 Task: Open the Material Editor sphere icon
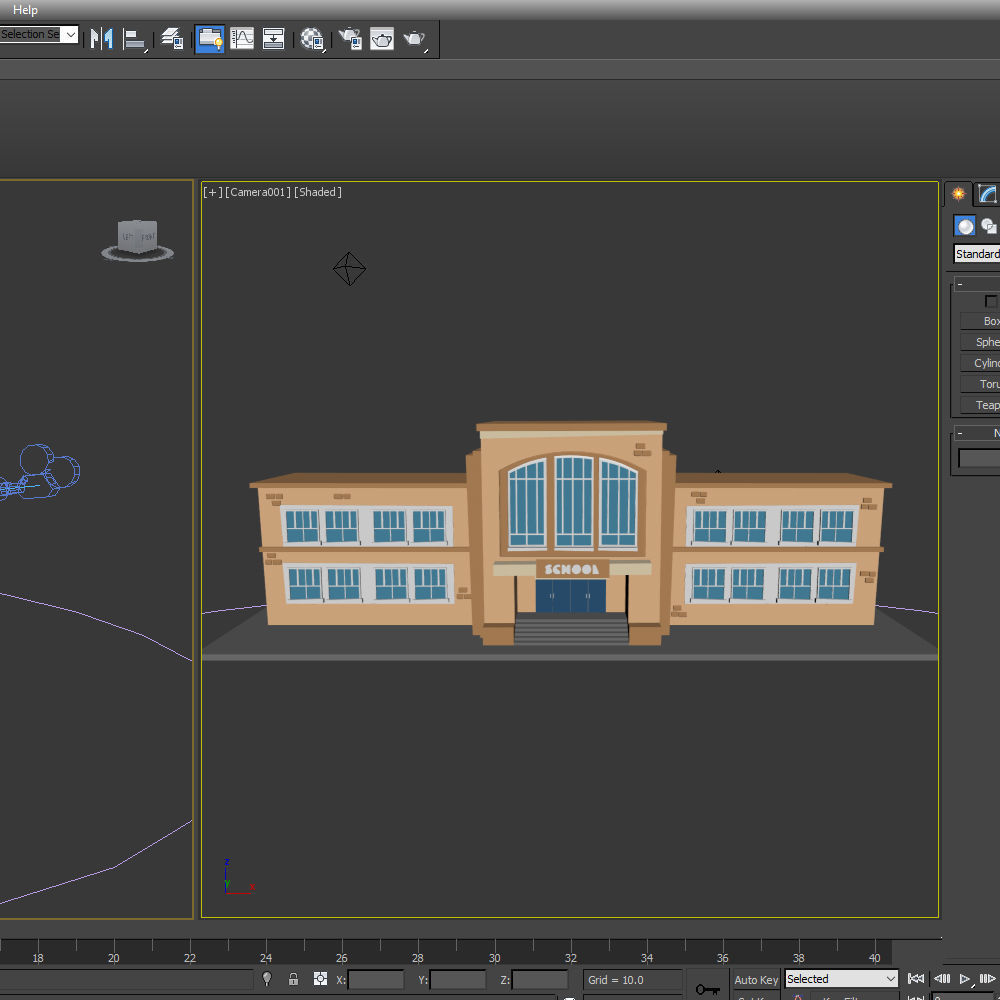tap(312, 39)
